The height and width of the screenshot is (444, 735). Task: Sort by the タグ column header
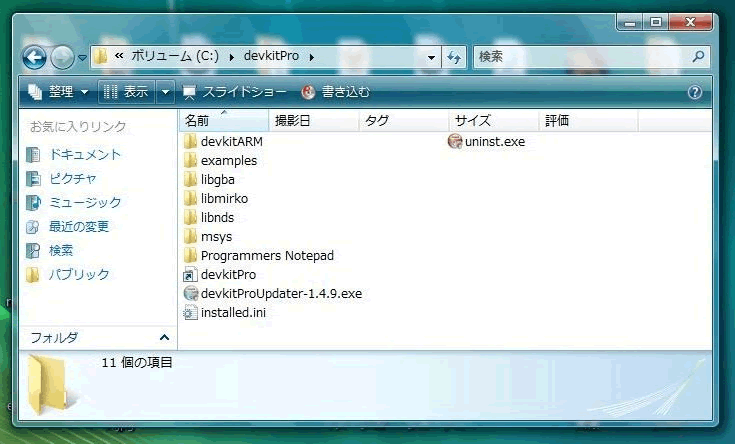[404, 120]
